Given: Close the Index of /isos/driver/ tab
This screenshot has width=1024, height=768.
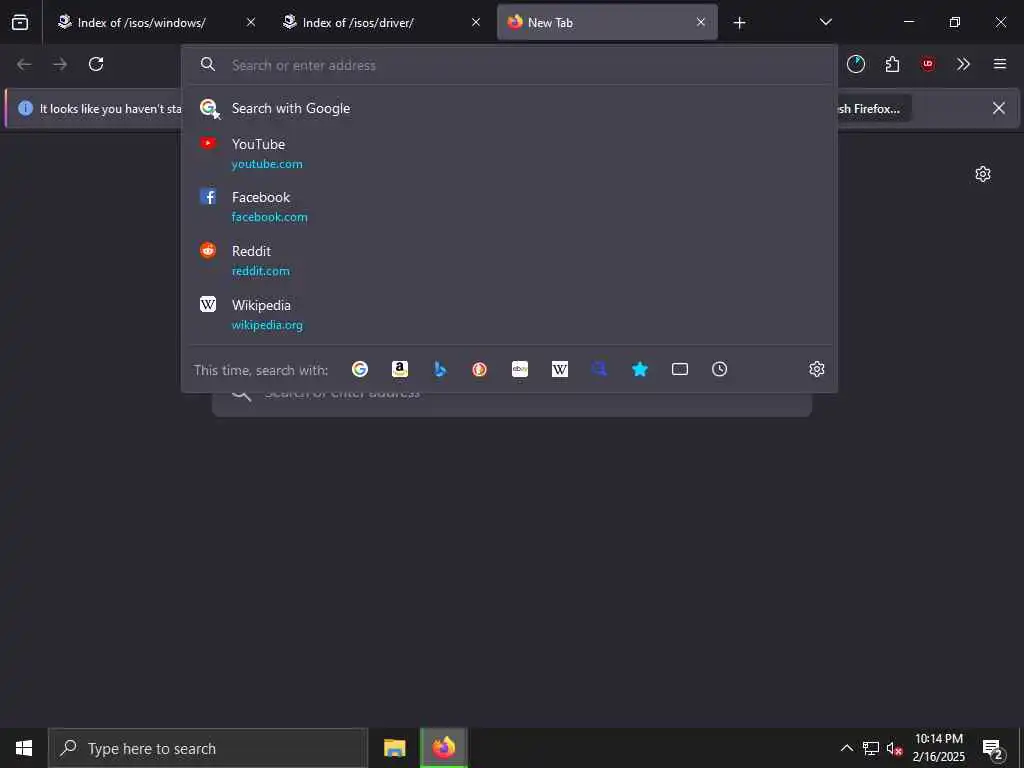Looking at the screenshot, I should tap(476, 22).
